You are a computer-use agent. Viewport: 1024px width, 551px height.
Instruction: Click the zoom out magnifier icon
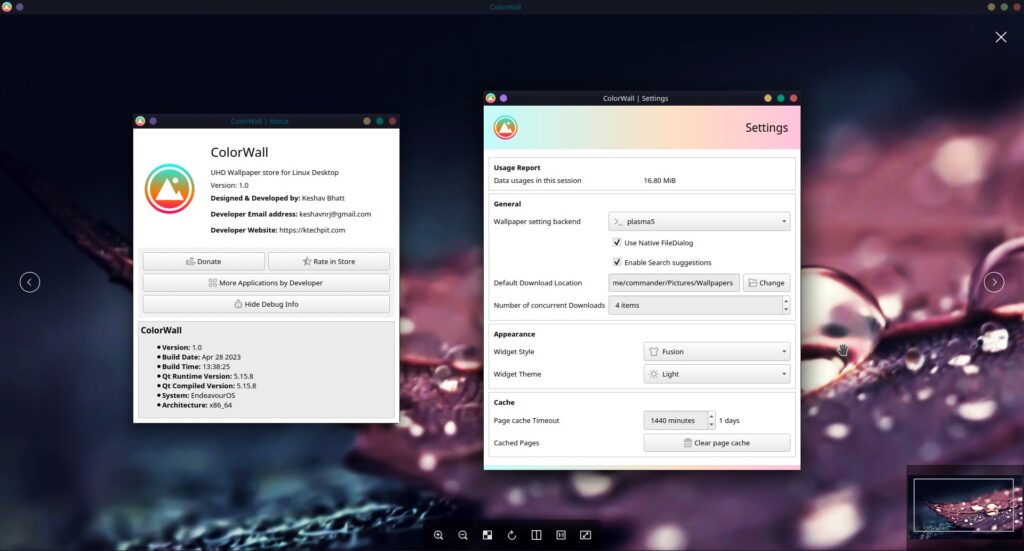tap(463, 535)
